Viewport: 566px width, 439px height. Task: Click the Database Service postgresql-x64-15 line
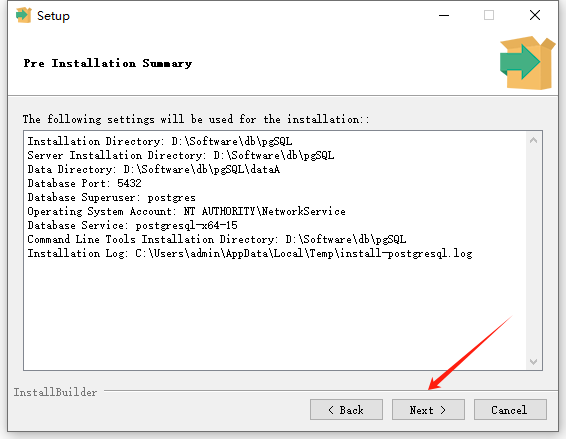pyautogui.click(x=132, y=225)
